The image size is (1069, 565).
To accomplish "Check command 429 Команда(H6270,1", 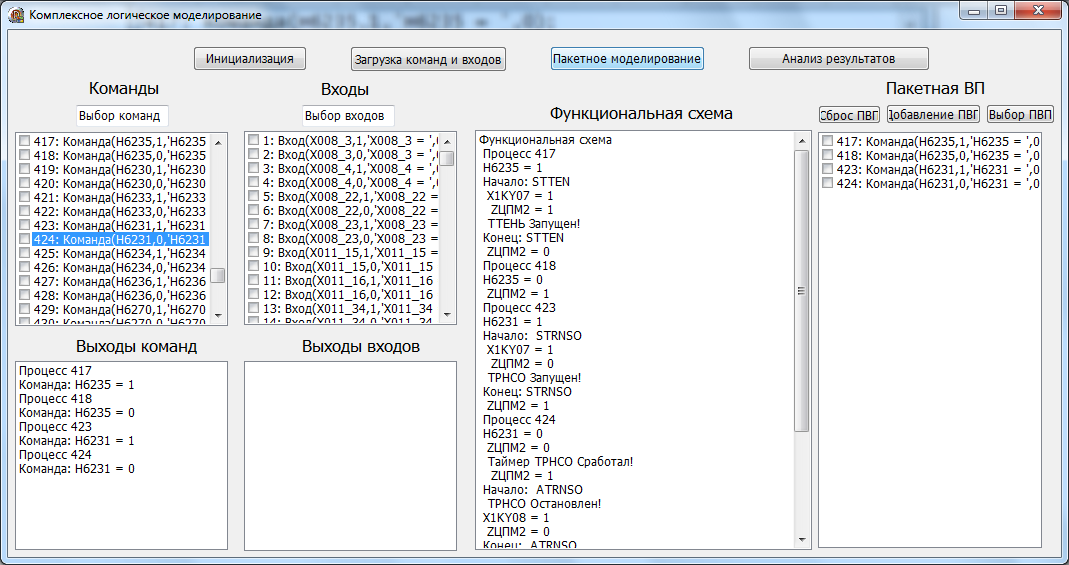I will [x=25, y=309].
